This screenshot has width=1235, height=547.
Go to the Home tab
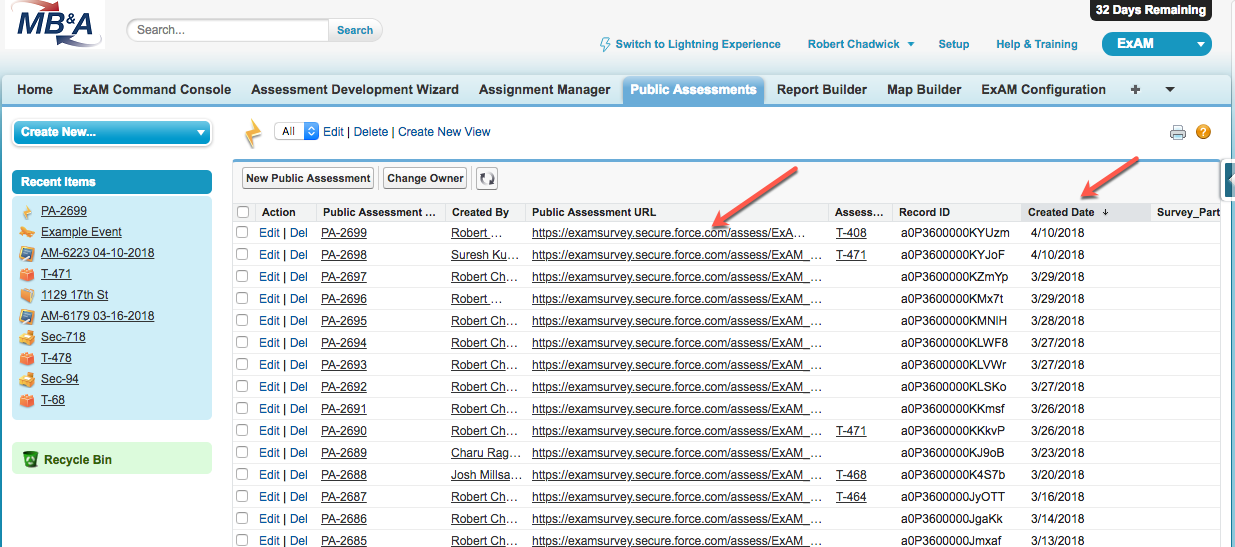pyautogui.click(x=35, y=90)
